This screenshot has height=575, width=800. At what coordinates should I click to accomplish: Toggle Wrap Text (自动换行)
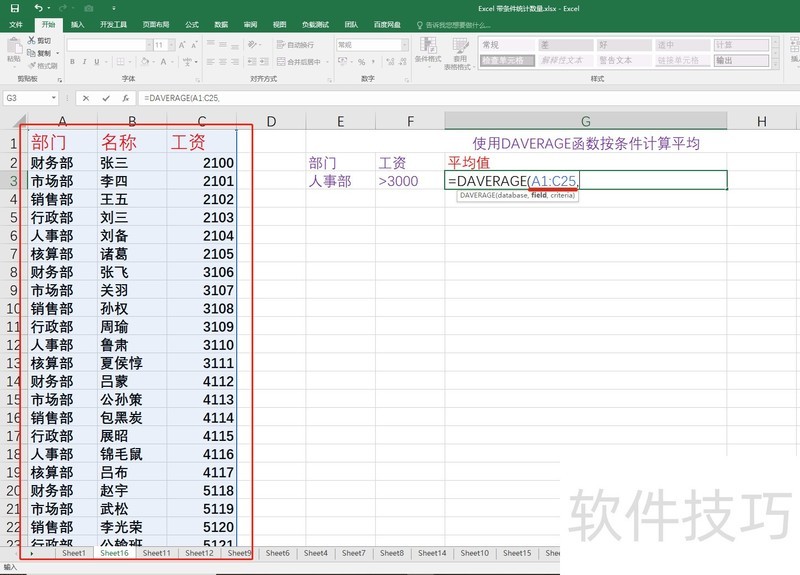[296, 45]
